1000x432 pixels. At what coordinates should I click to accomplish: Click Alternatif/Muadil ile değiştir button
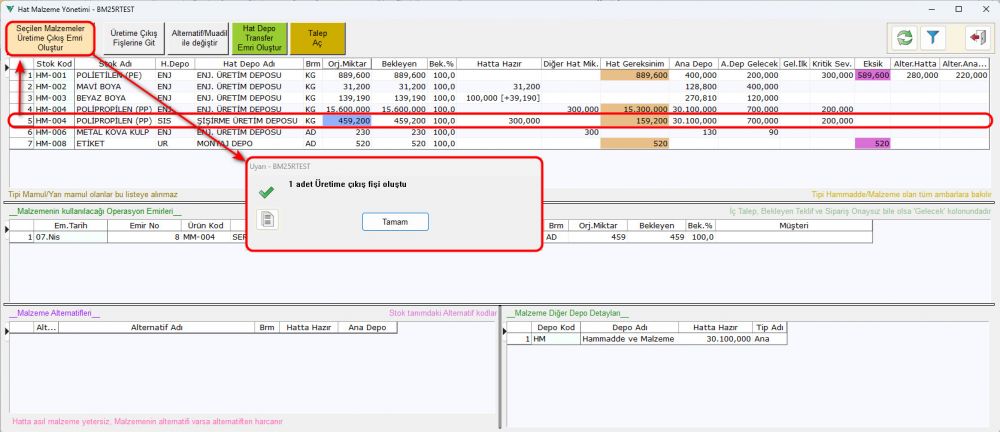click(x=196, y=38)
